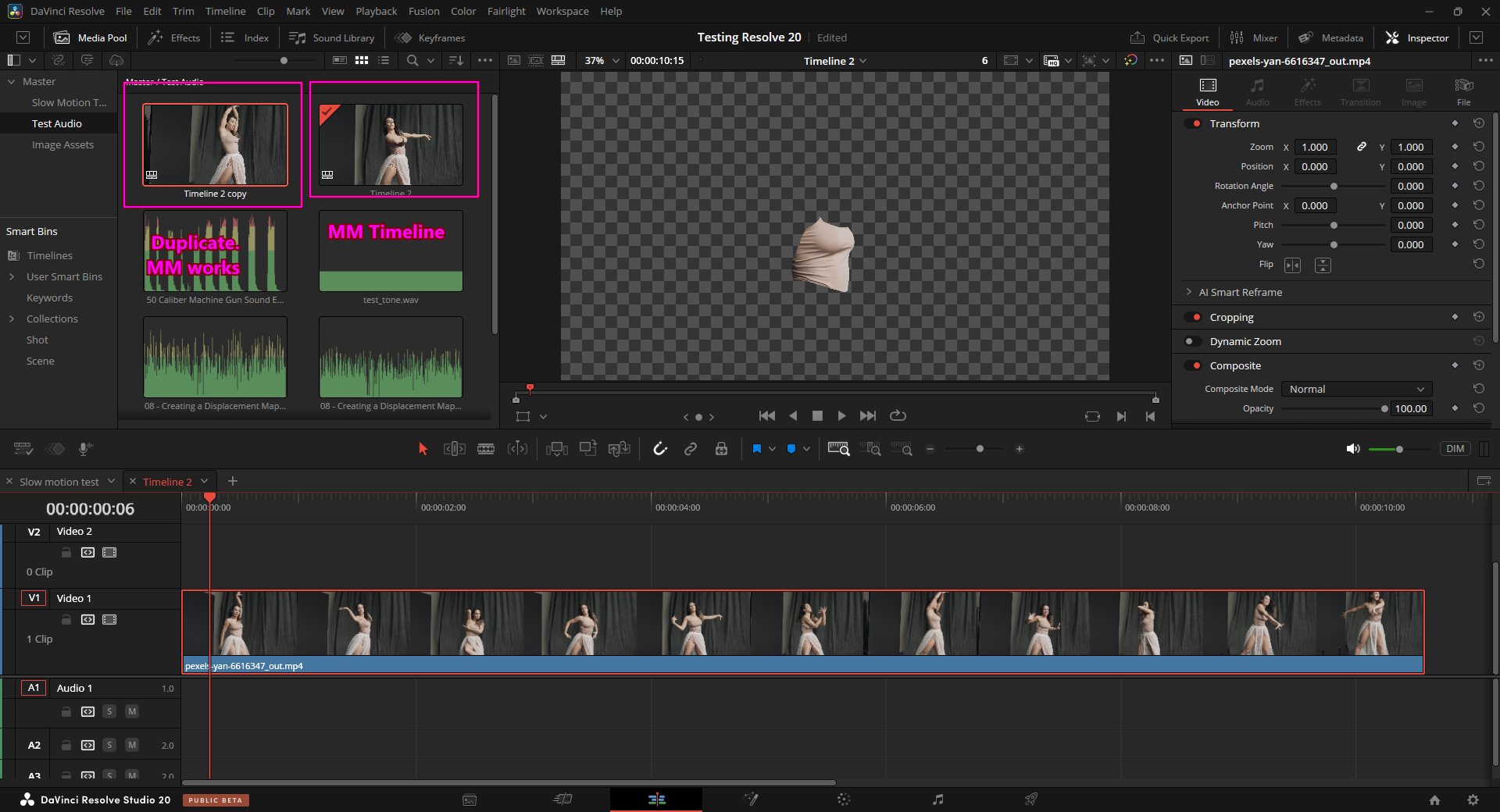
Task: Open the viewer zoom 37% dropdown
Action: click(602, 60)
